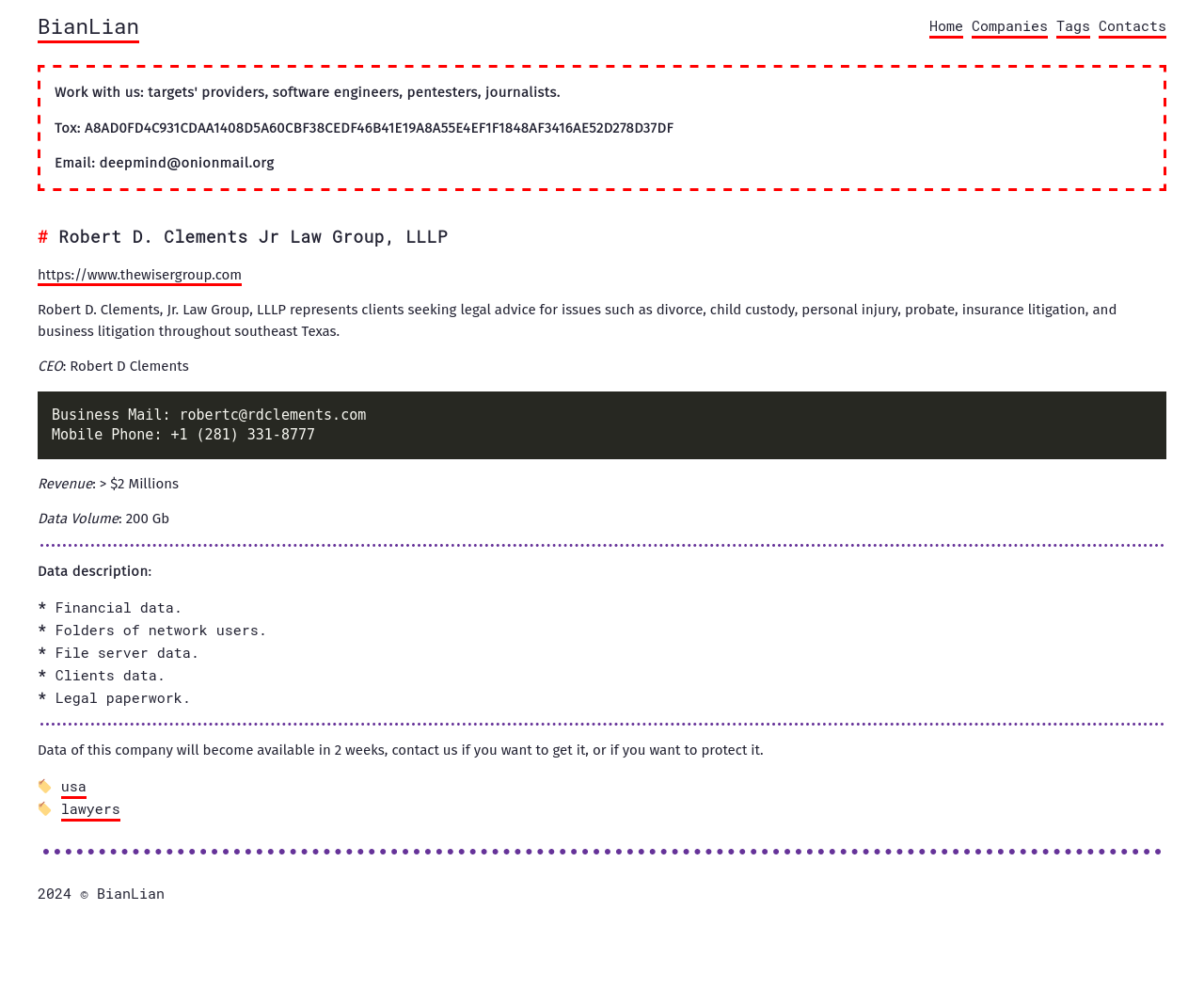Image resolution: width=1204 pixels, height=990 pixels.
Task: Click the Data Volume 200 Gb line
Action: [x=103, y=519]
